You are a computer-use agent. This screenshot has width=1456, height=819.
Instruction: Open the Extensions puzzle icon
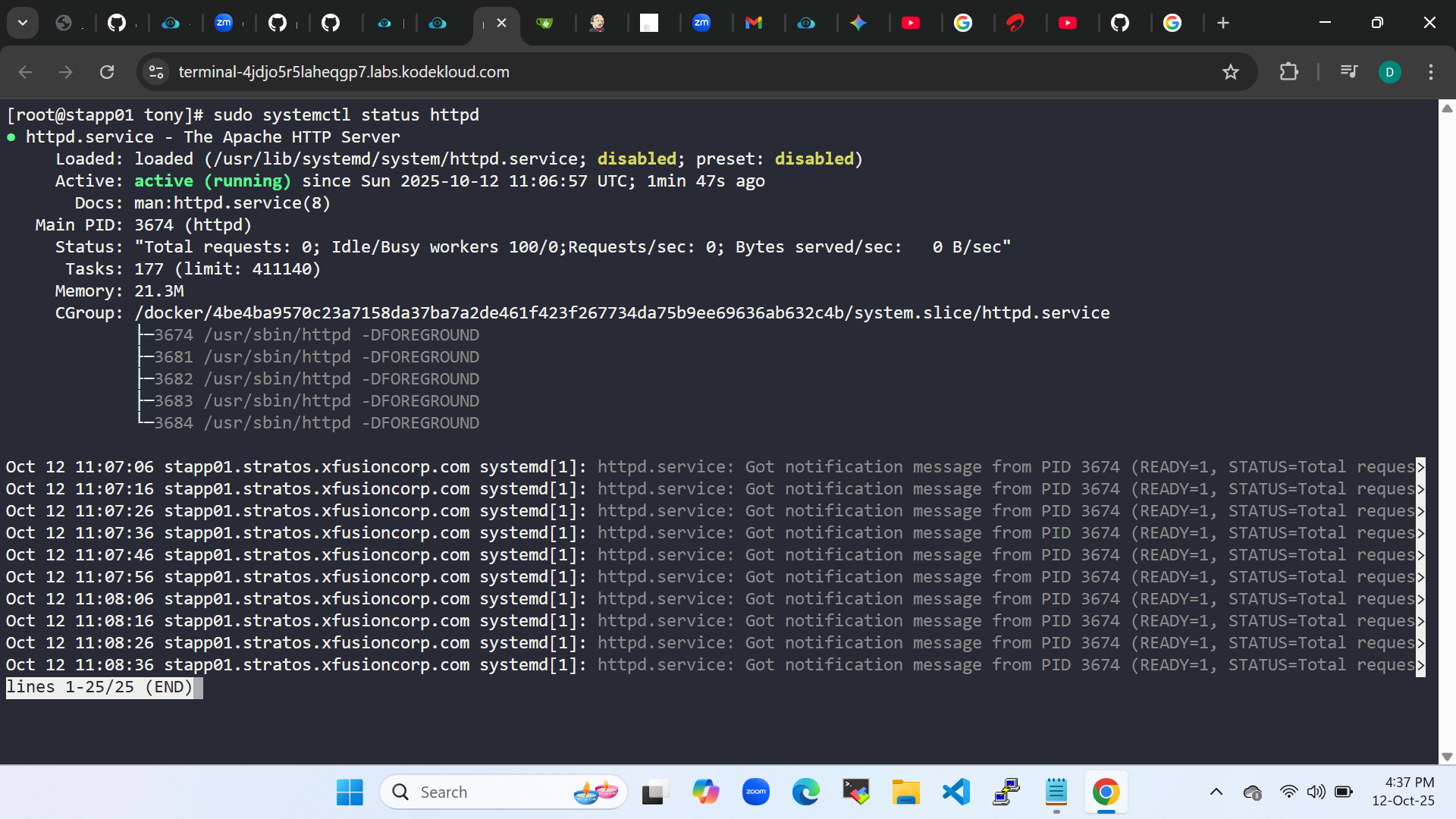[1288, 72]
